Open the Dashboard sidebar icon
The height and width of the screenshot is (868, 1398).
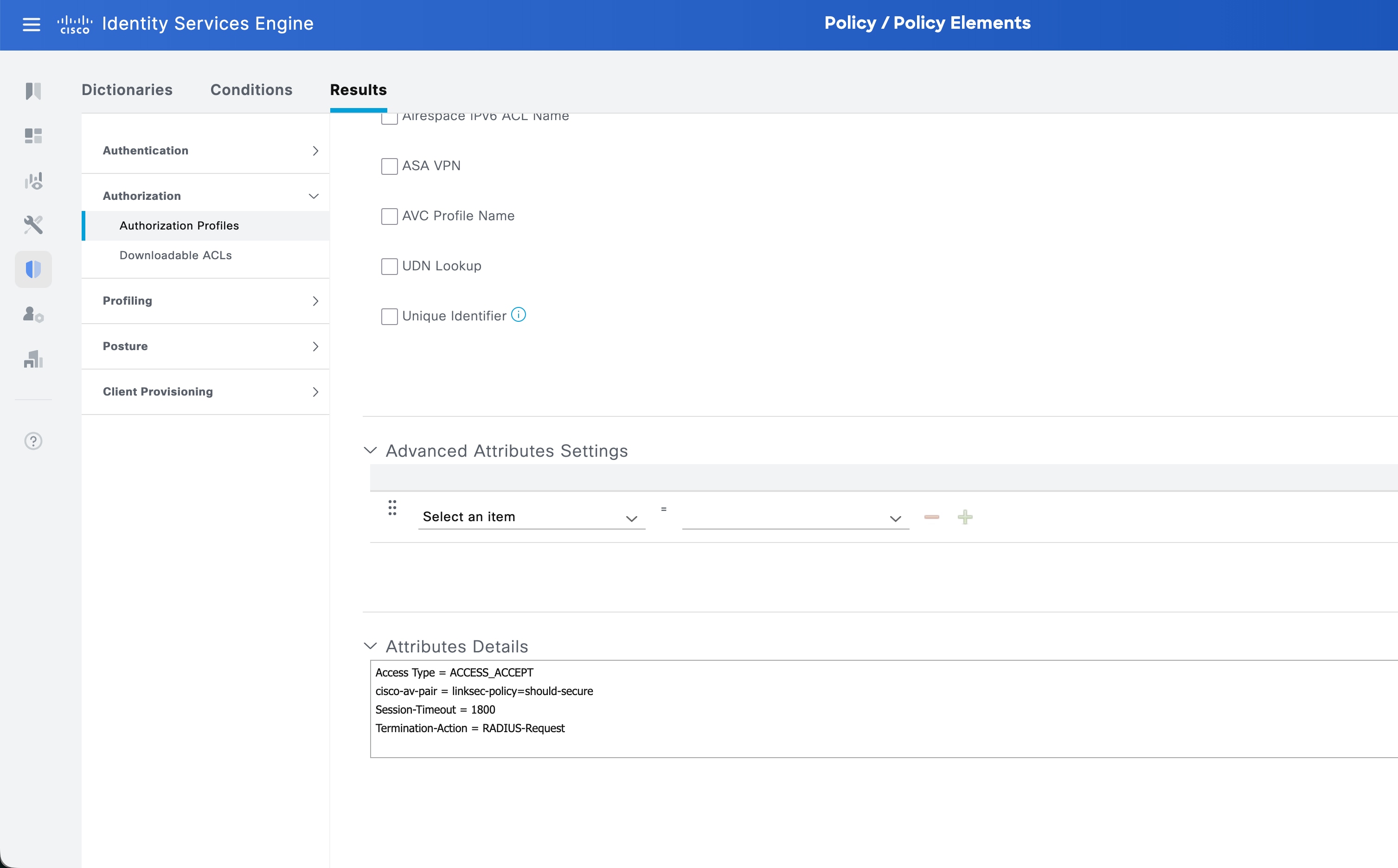point(33,136)
